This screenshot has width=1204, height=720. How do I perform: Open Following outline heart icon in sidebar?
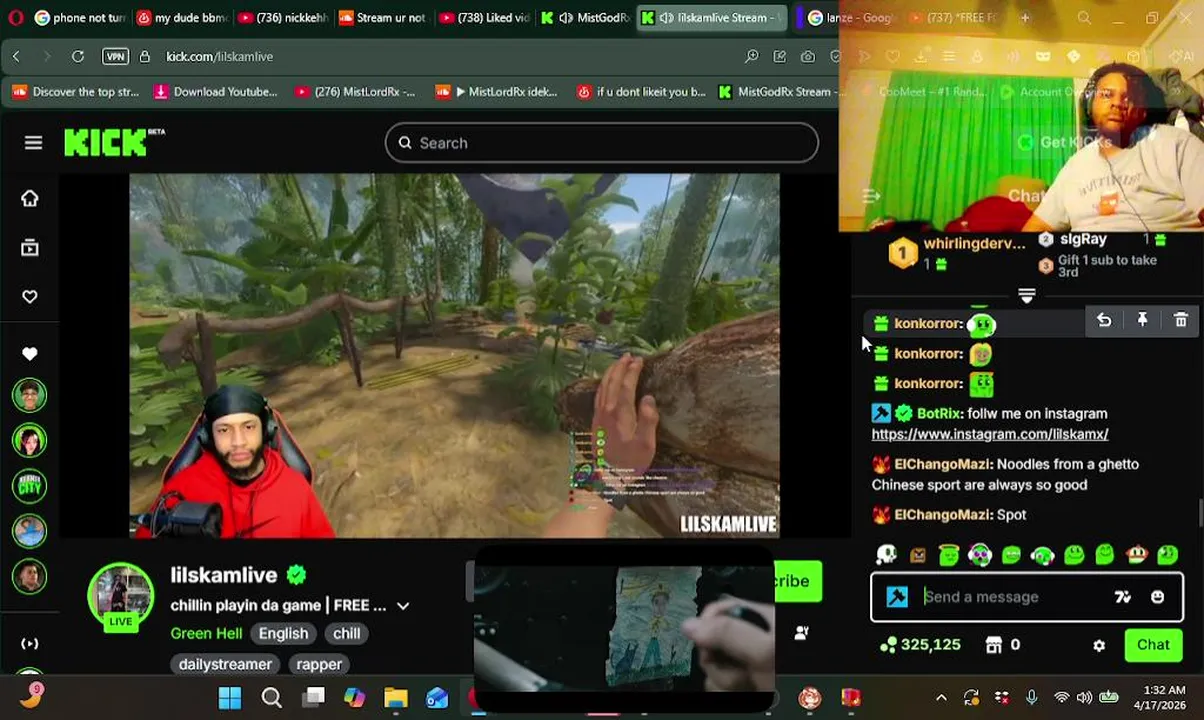pos(30,296)
